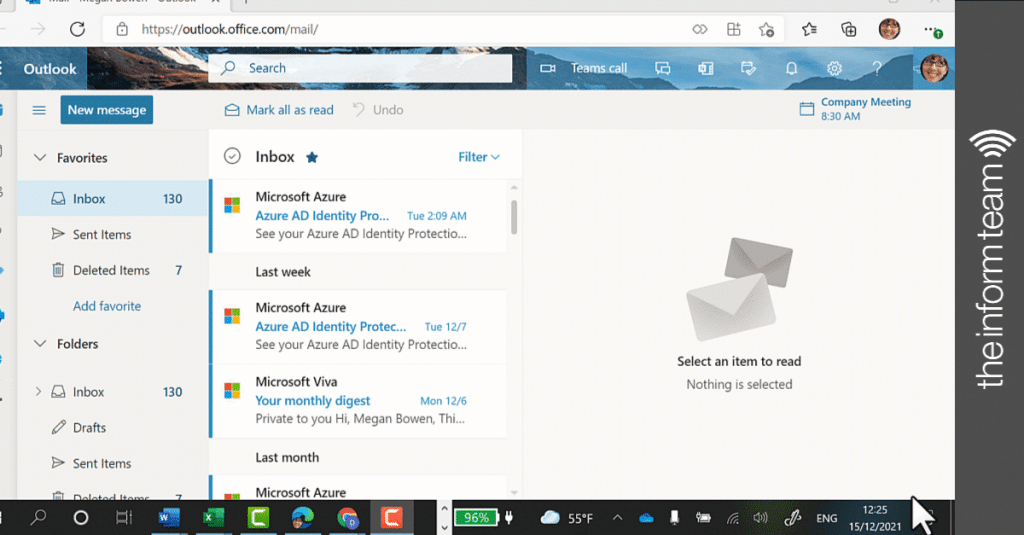Open browser Favorites list icon
This screenshot has width=1024, height=535.
click(x=809, y=29)
